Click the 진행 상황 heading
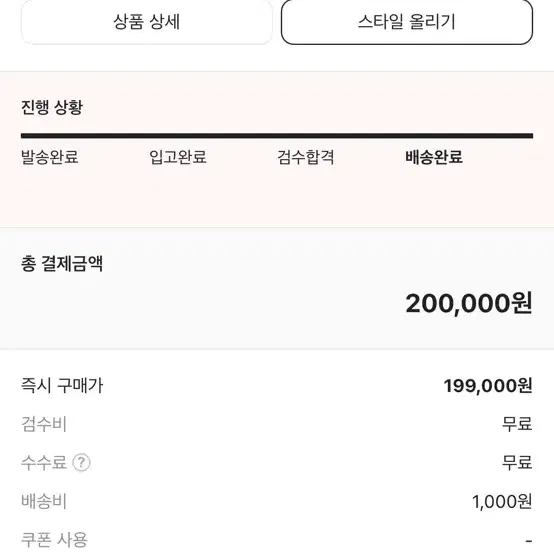The width and height of the screenshot is (554, 554). (52, 107)
